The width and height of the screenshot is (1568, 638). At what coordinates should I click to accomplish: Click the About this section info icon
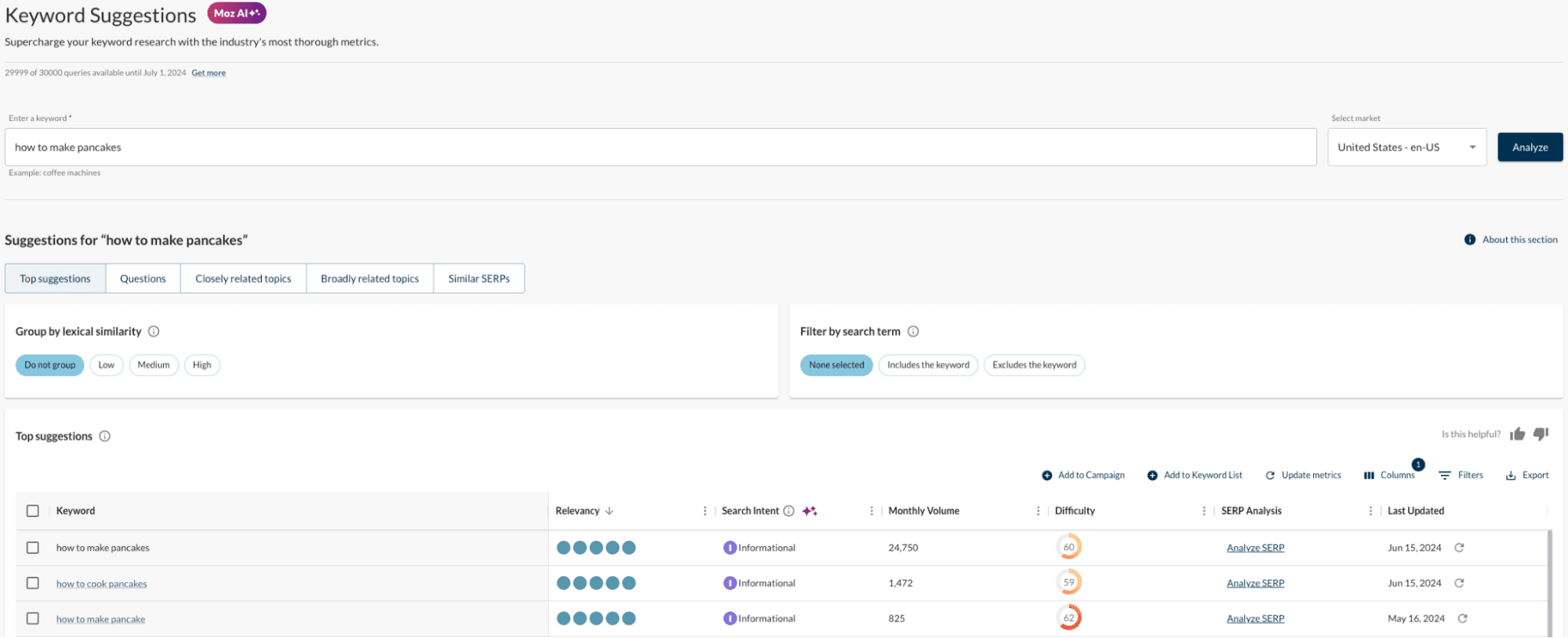(x=1470, y=239)
